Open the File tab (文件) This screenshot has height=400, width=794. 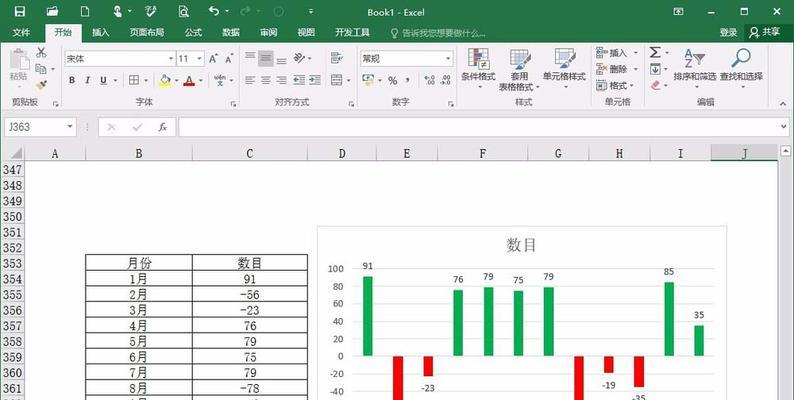(x=21, y=32)
